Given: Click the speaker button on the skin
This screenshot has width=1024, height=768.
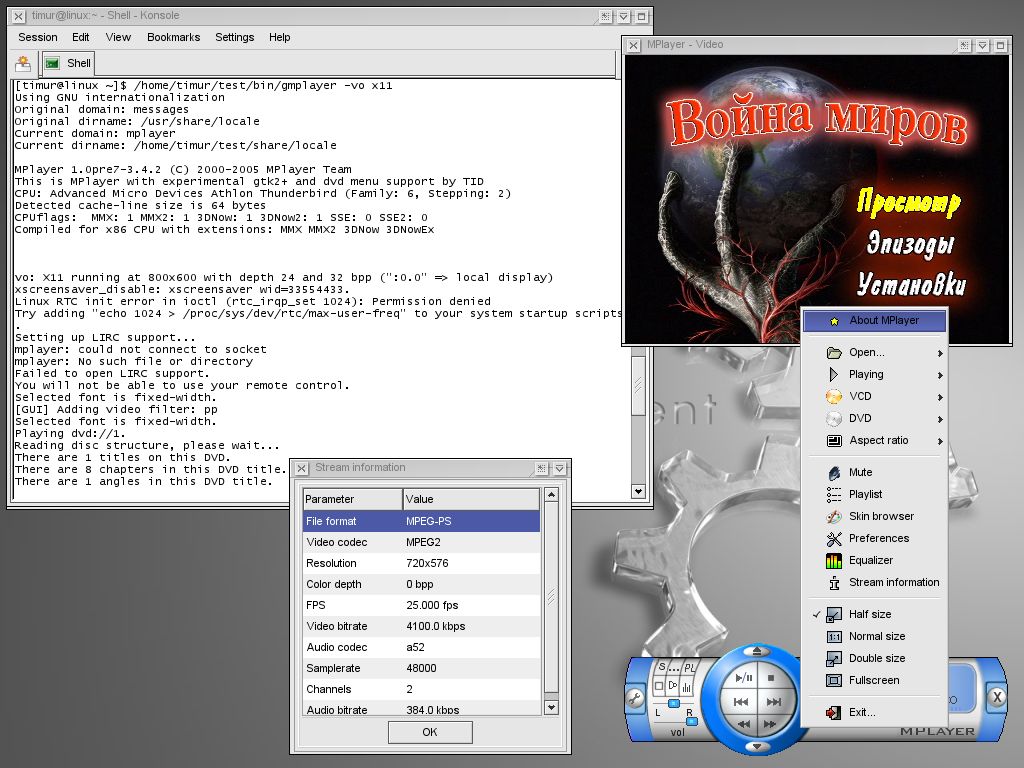Looking at the screenshot, I should pos(673,685).
